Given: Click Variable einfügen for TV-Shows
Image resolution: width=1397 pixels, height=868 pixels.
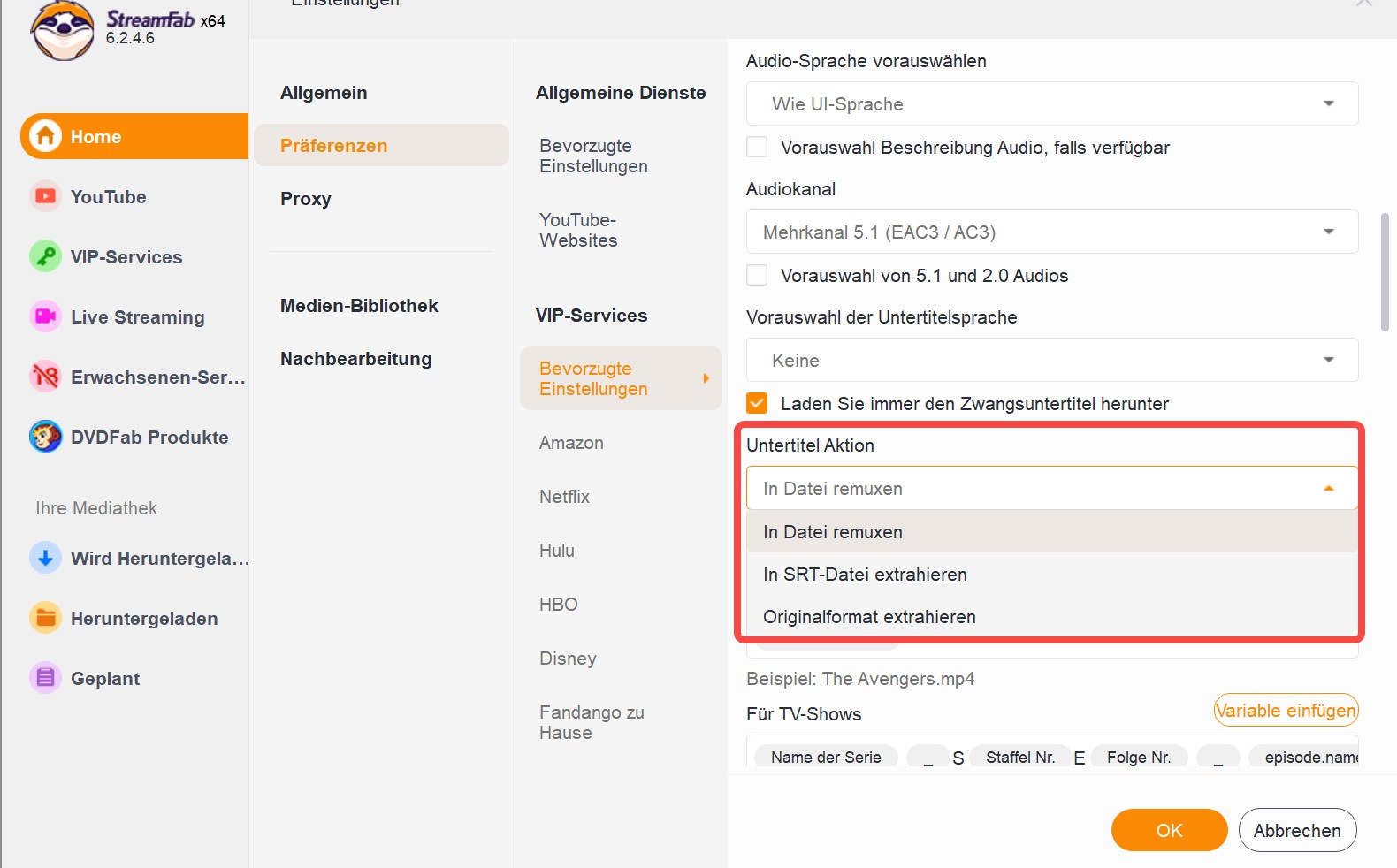Looking at the screenshot, I should tap(1286, 710).
